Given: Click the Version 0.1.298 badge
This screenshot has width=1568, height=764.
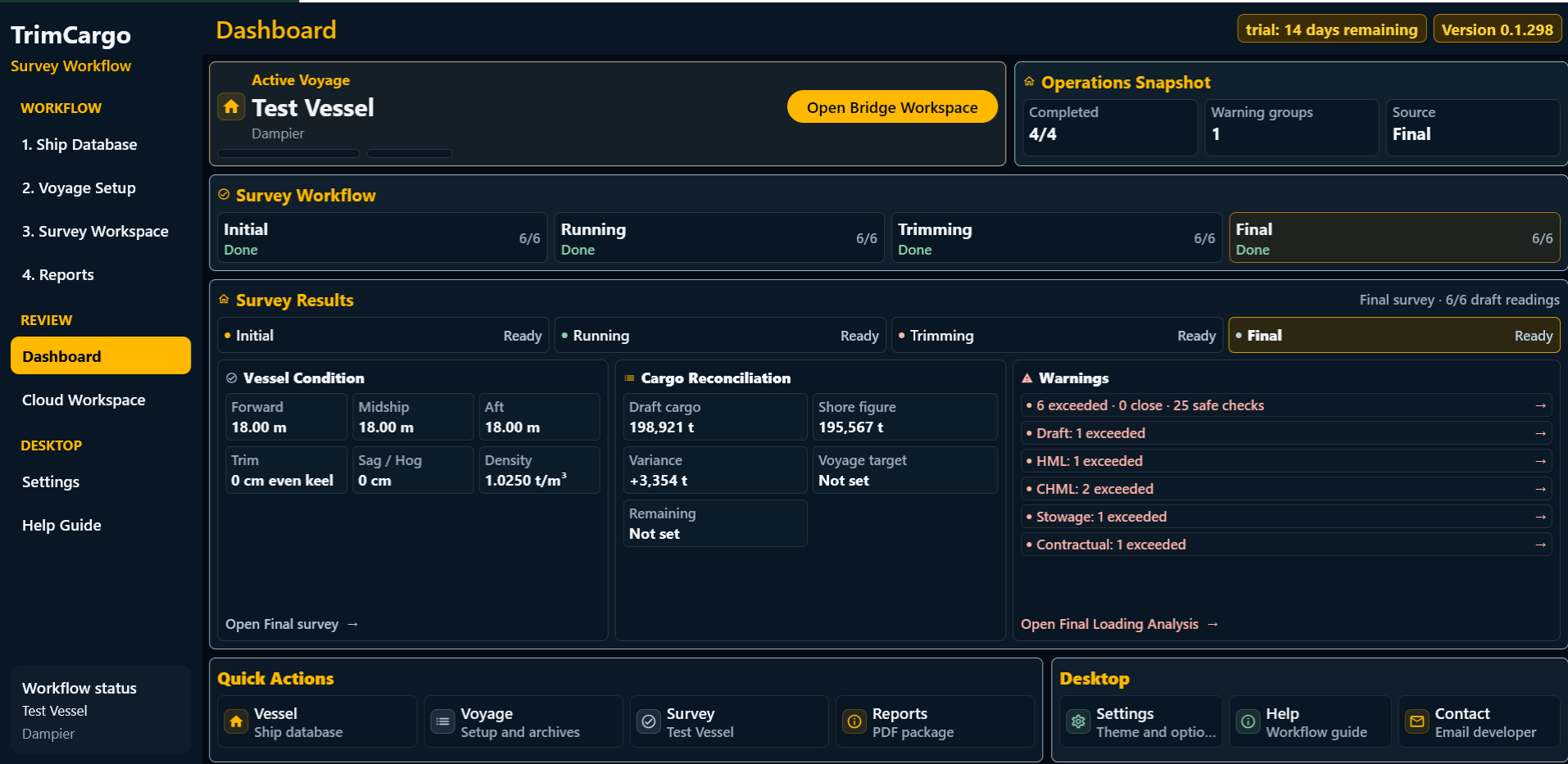Looking at the screenshot, I should point(1497,29).
